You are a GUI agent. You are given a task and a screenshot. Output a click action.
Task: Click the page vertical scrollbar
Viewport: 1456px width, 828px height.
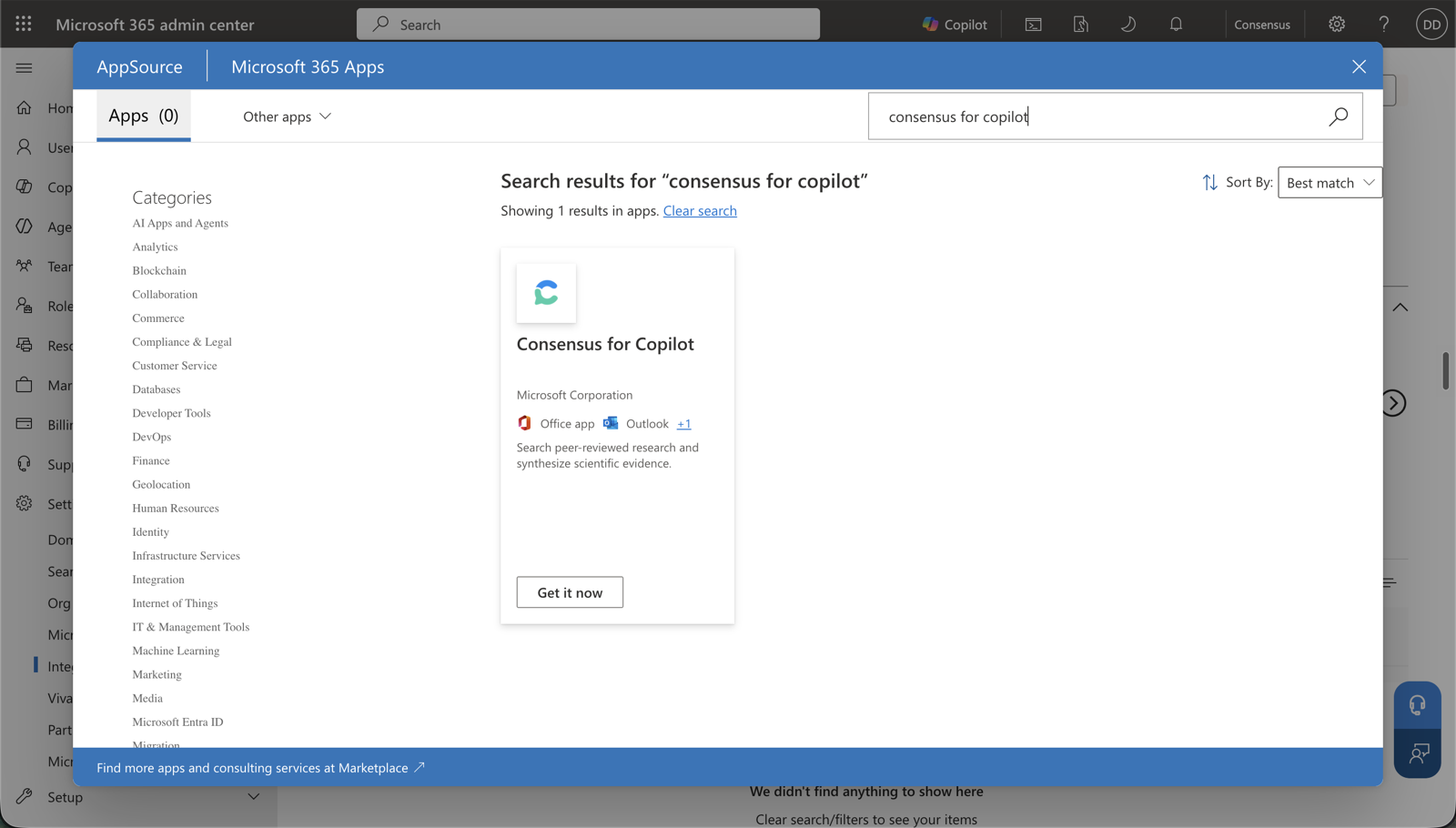coord(1445,371)
